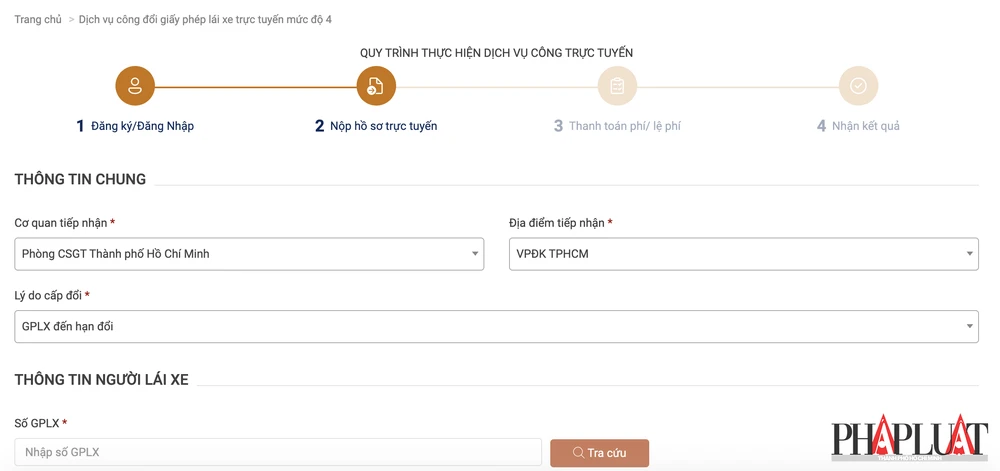The width and height of the screenshot is (1000, 471).
Task: Click the driver license exchange service breadcrumb
Action: pos(205,20)
